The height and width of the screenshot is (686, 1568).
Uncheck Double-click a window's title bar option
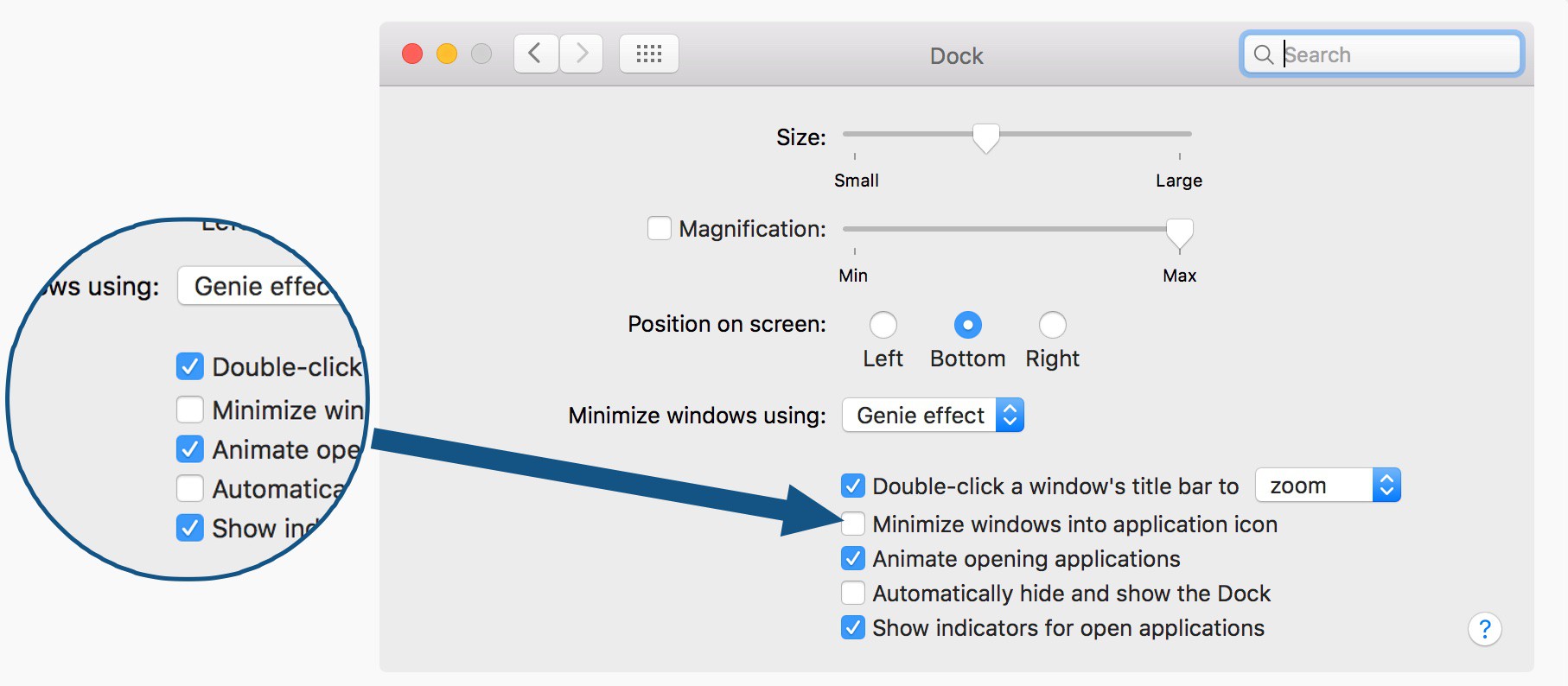851,486
